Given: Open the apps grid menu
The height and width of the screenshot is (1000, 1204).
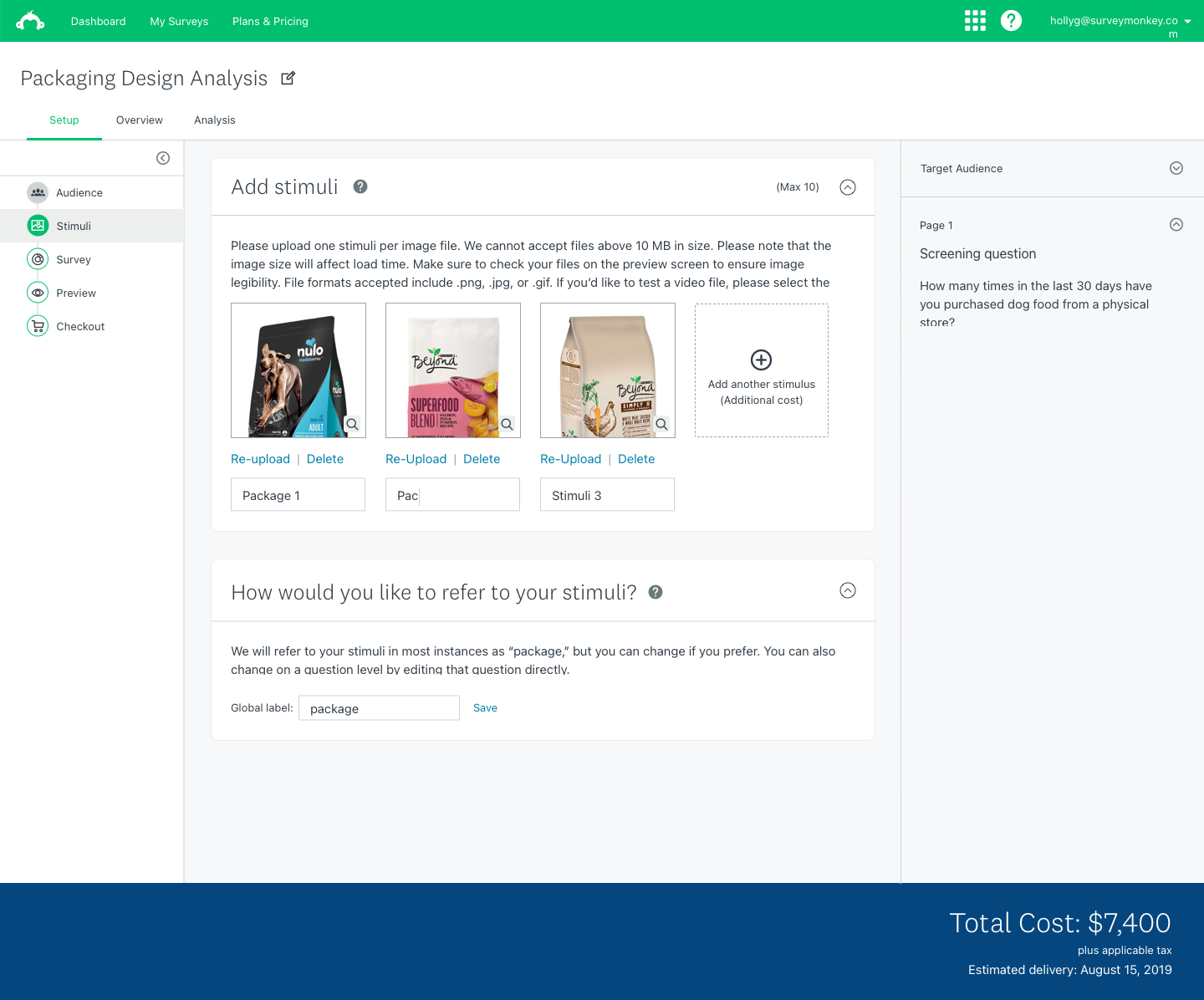Looking at the screenshot, I should [x=975, y=21].
